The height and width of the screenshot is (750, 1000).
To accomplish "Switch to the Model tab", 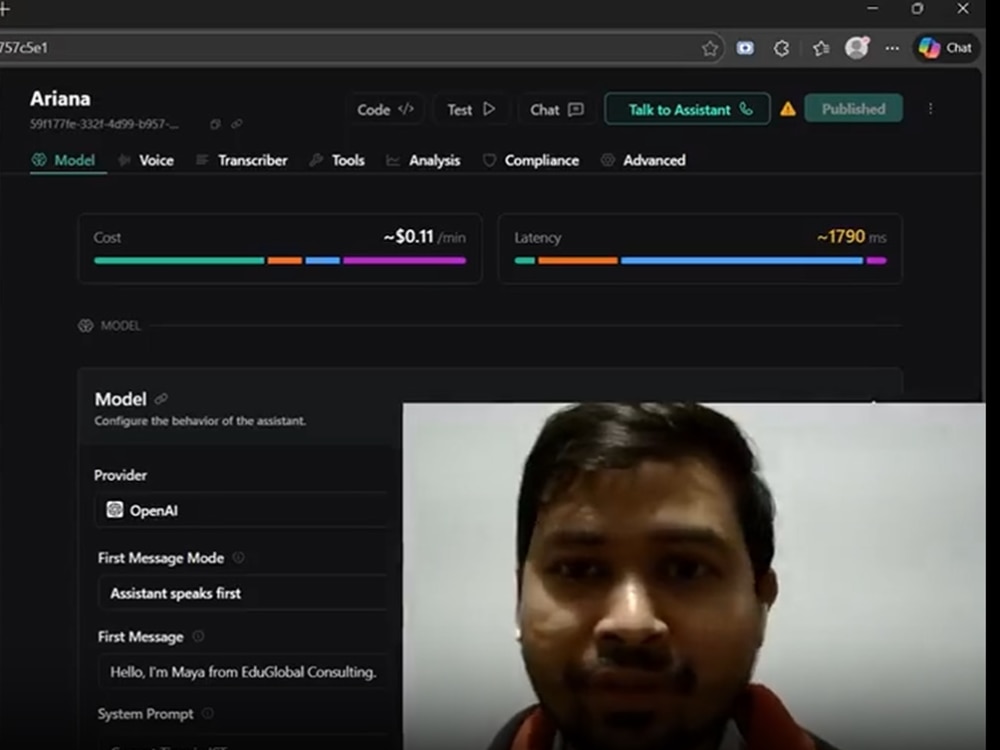I will [64, 160].
